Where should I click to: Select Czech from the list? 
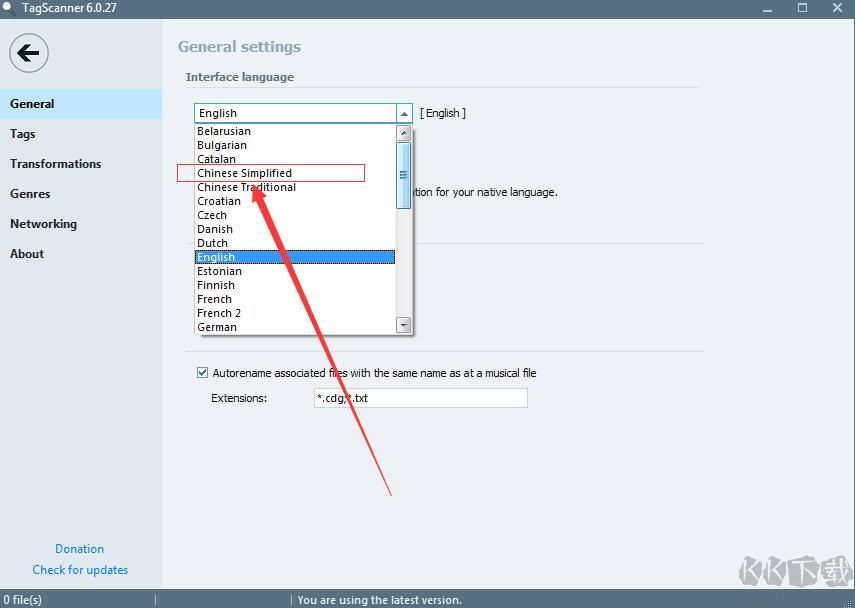[x=295, y=215]
